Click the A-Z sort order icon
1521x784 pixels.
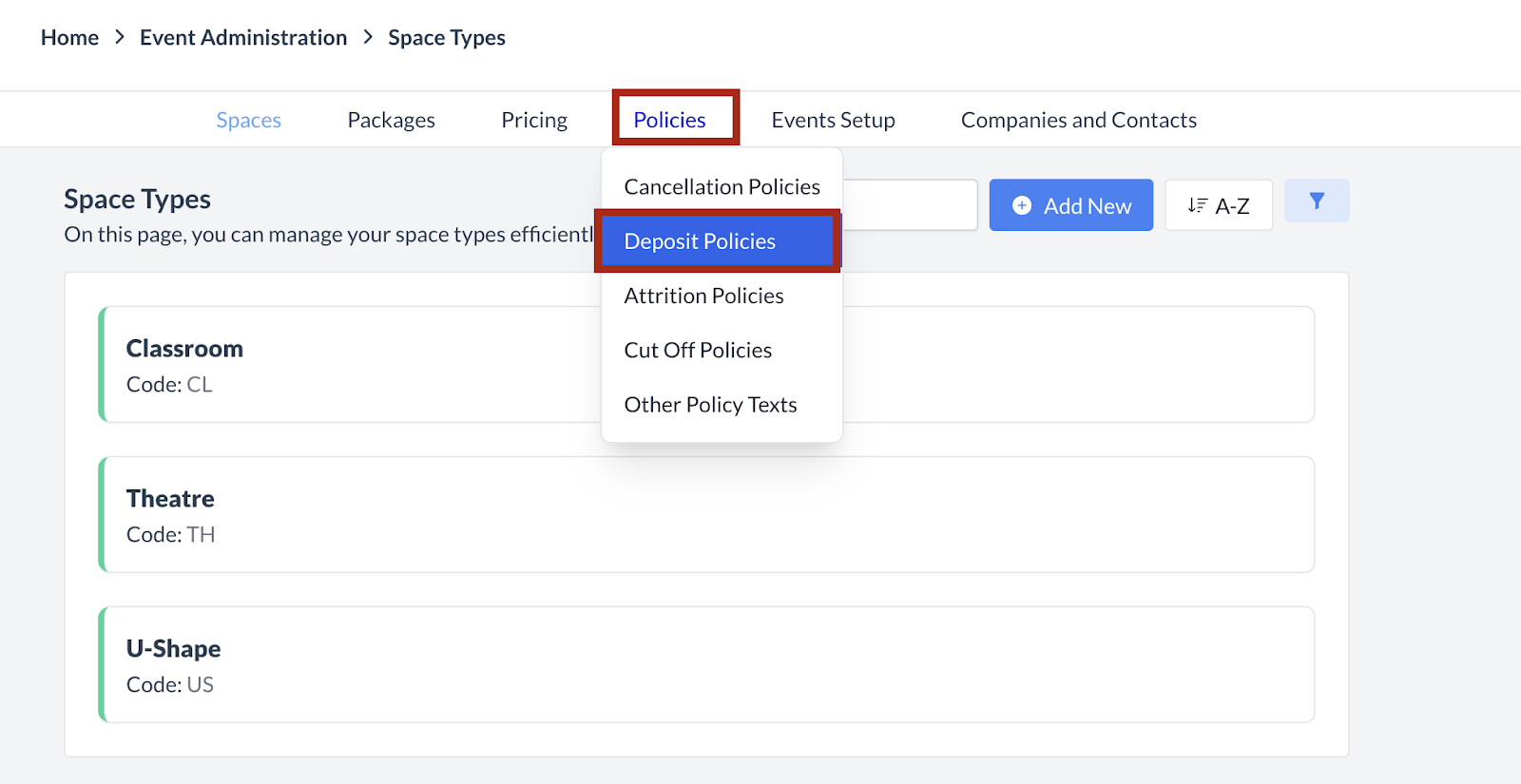point(1197,205)
